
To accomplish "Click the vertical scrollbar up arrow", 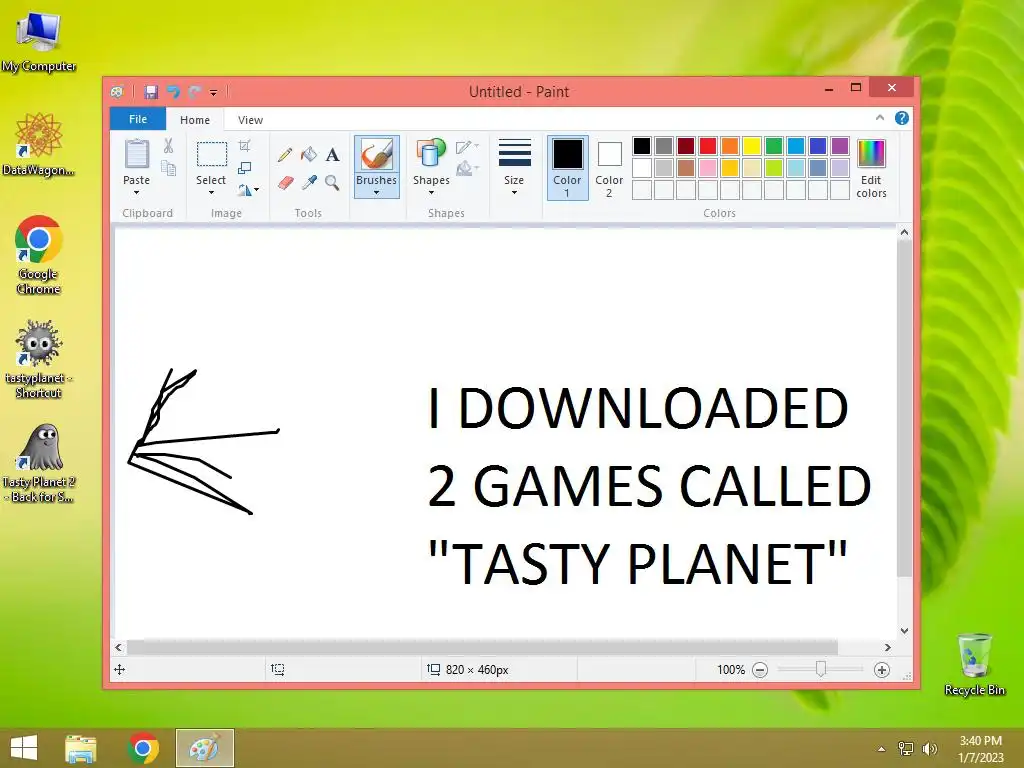I will (x=904, y=232).
